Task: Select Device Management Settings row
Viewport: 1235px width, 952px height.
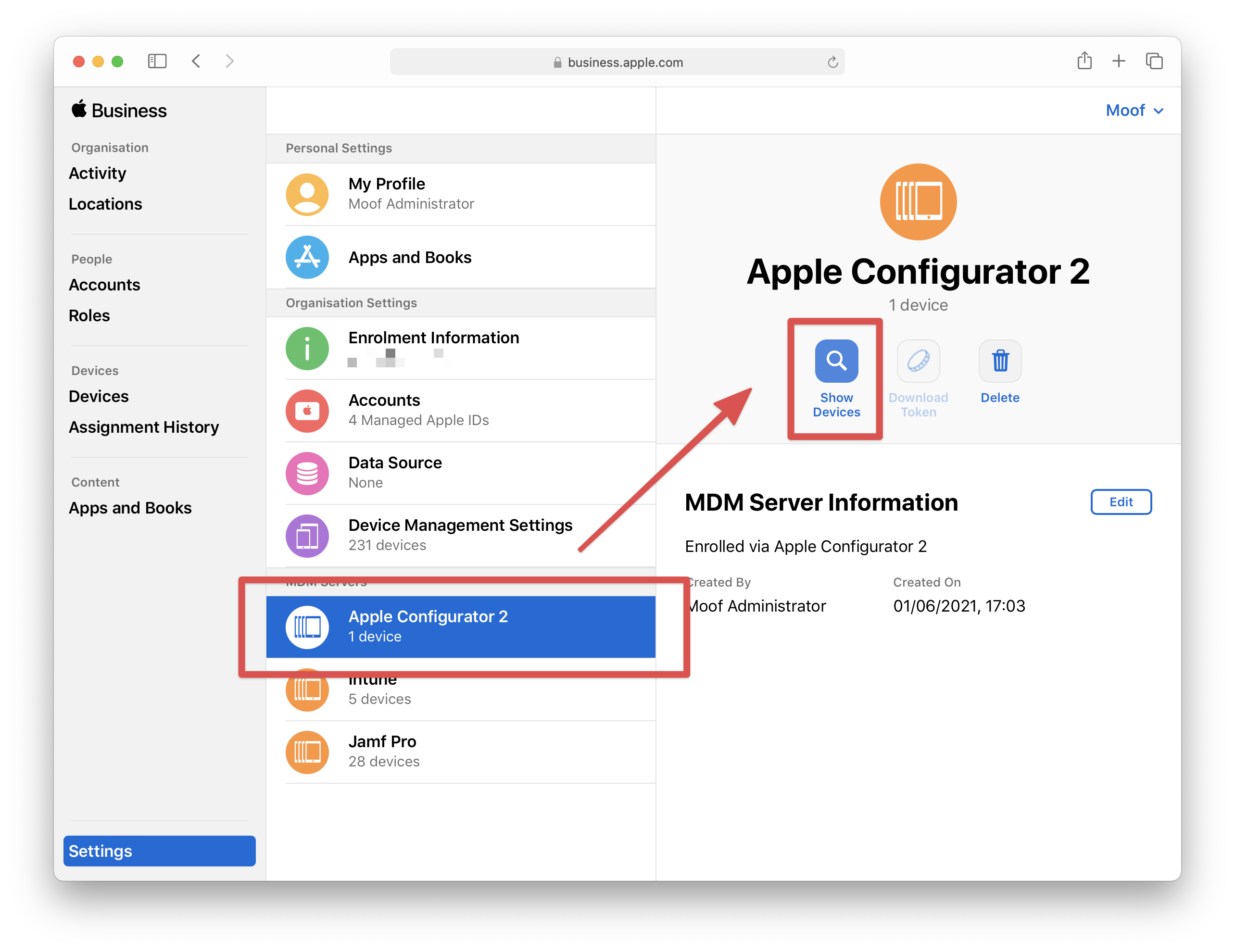Action: [x=461, y=536]
